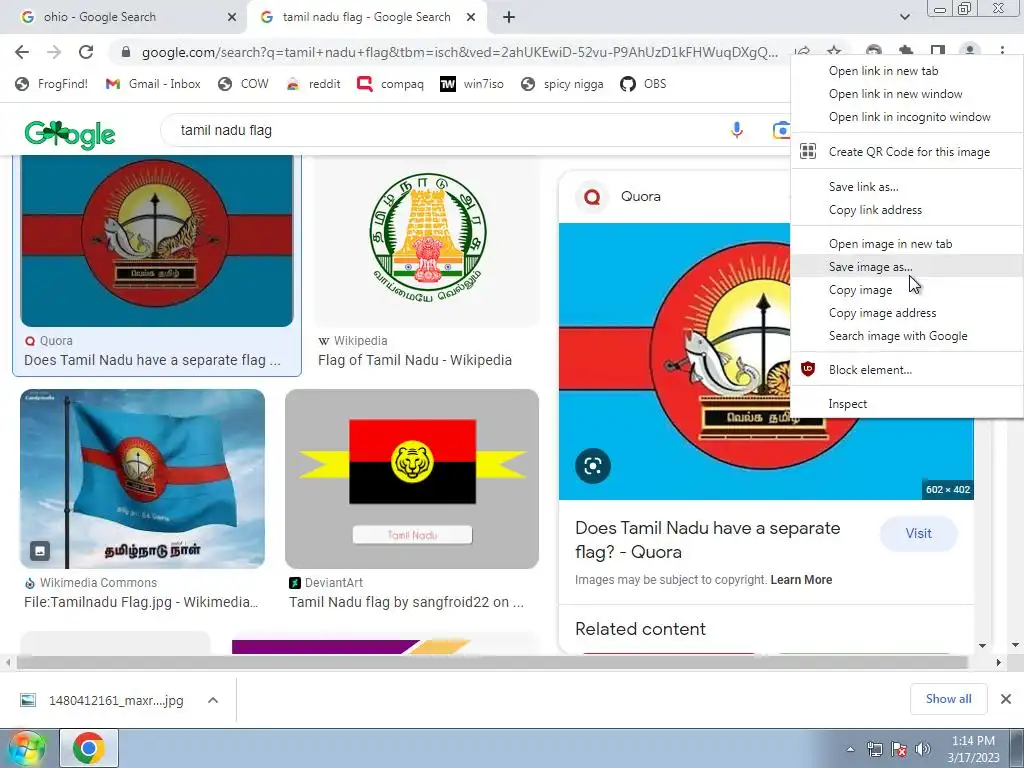Viewport: 1024px width, 768px height.
Task: Open the win7iso bookmark
Action: point(472,84)
